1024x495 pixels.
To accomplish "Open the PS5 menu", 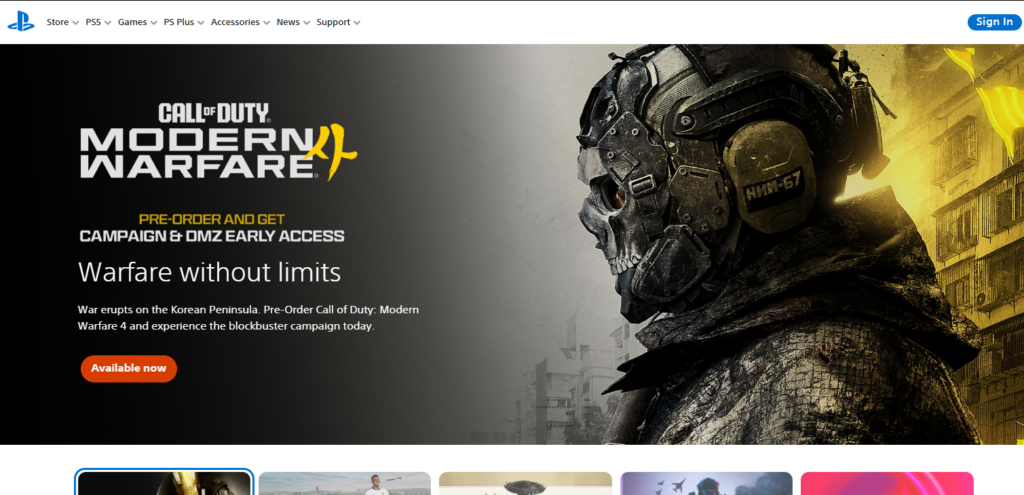I will tap(93, 22).
